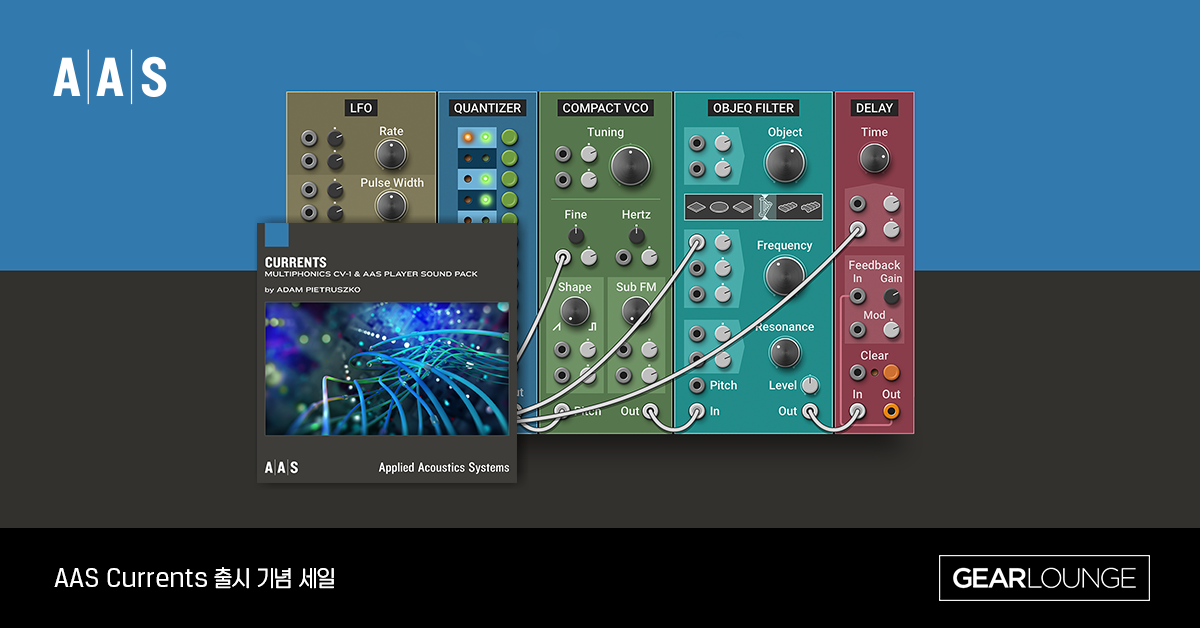Select the oval membrane object icon
The height and width of the screenshot is (628, 1200).
pos(719,207)
